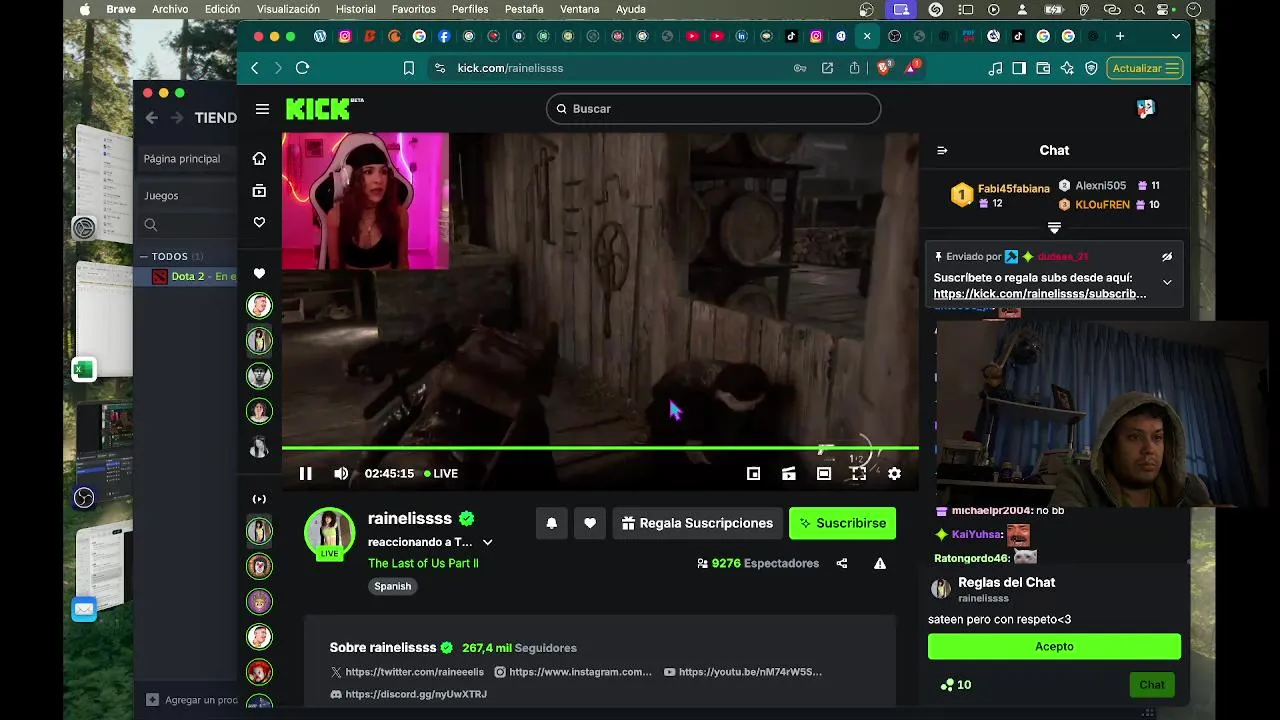Image resolution: width=1280 pixels, height=720 pixels.
Task: Open the Historial menu
Action: 356,9
